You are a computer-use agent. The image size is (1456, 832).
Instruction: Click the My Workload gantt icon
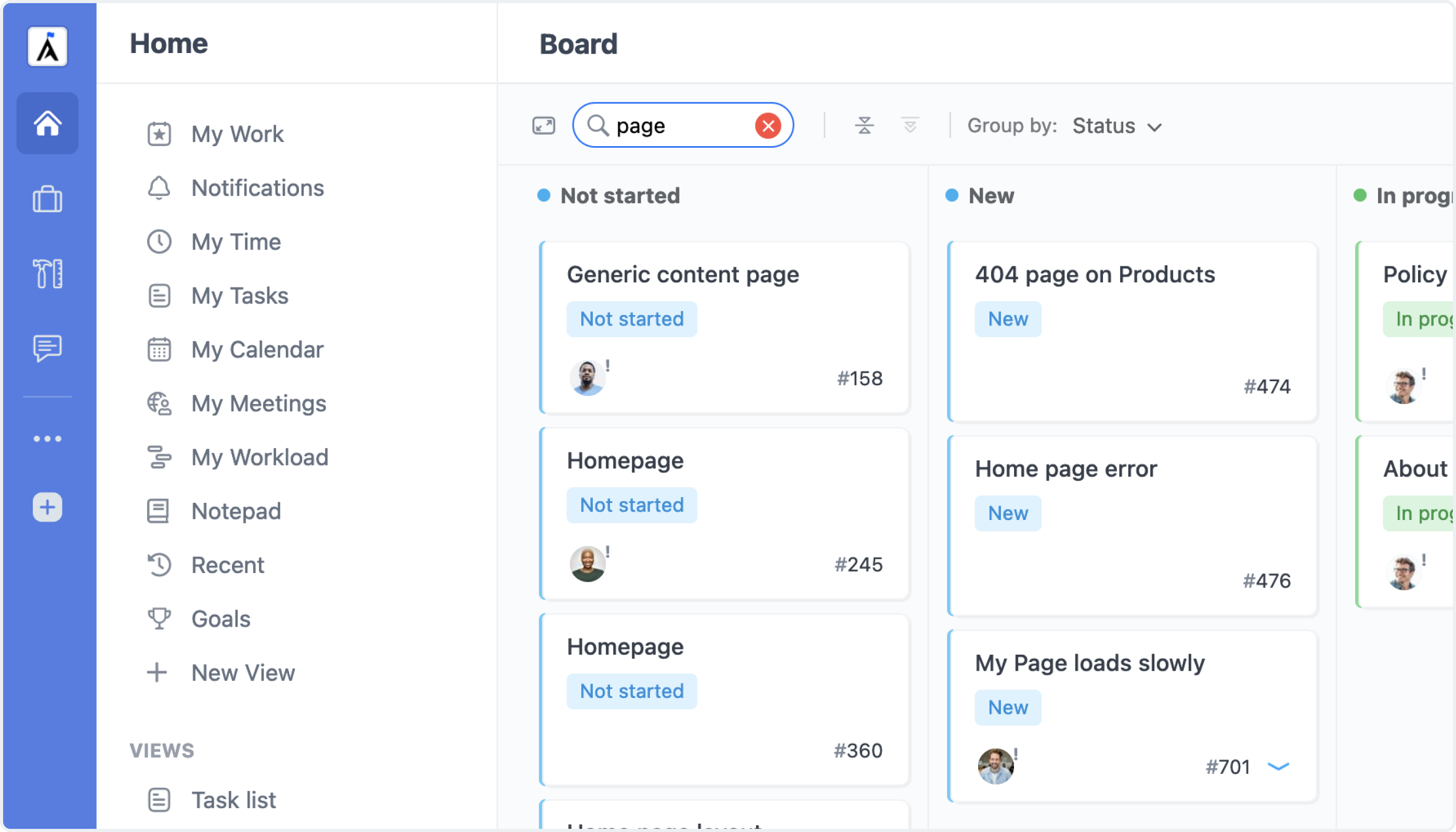tap(159, 457)
